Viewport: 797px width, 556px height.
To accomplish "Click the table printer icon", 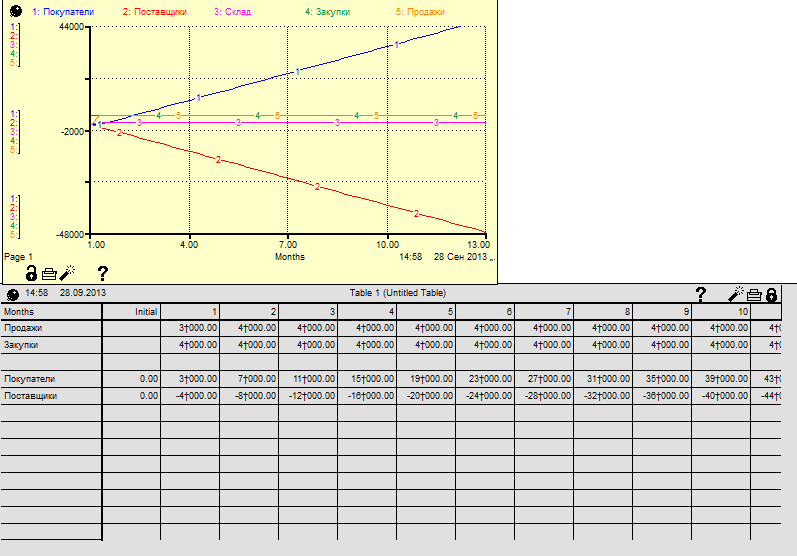I will (754, 294).
